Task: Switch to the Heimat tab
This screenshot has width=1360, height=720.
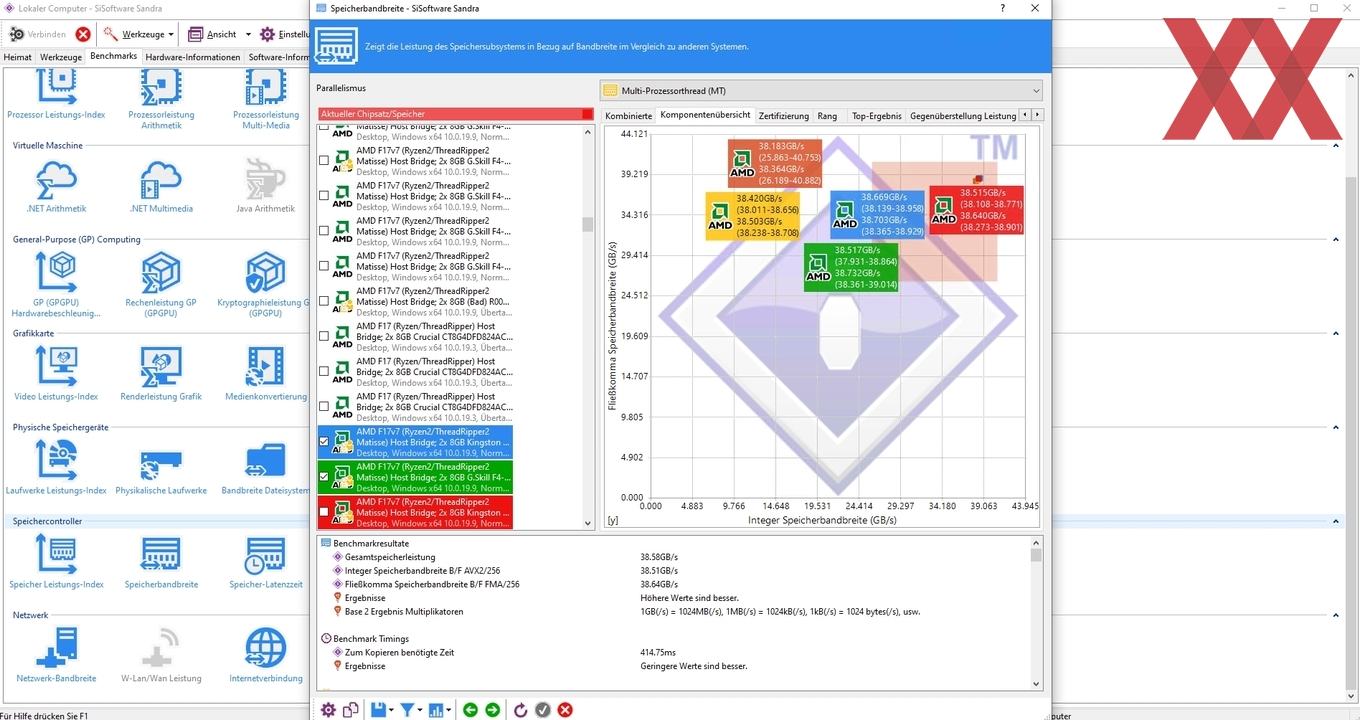Action: [x=17, y=57]
